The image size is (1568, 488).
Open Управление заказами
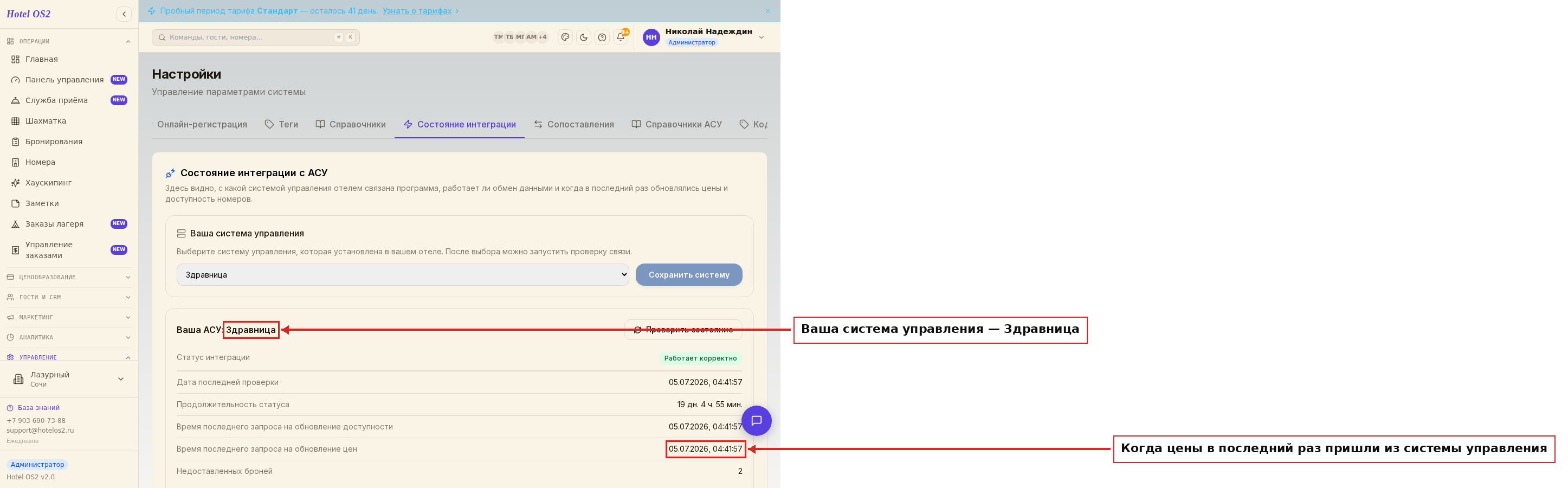[69, 250]
